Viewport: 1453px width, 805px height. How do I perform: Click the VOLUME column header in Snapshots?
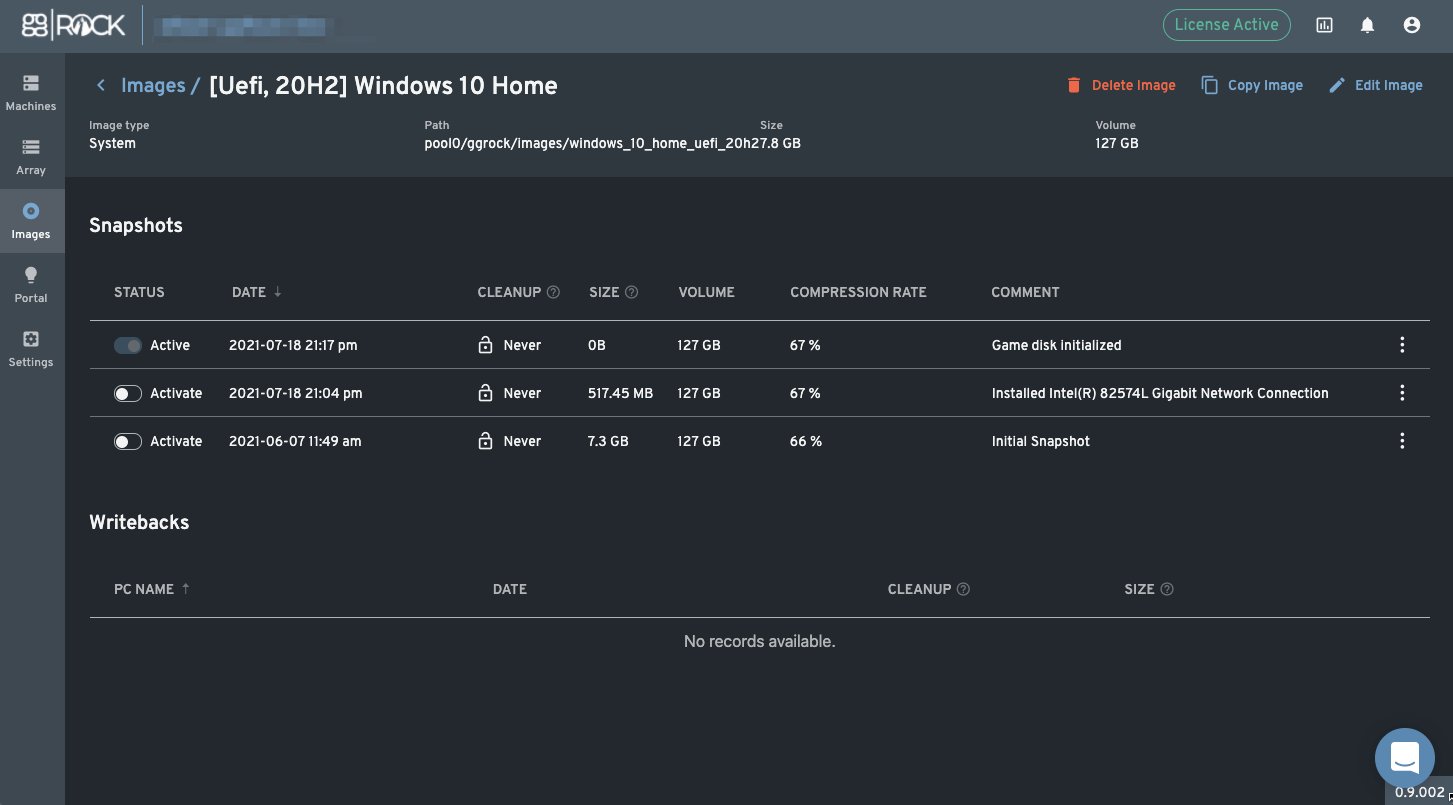706,292
